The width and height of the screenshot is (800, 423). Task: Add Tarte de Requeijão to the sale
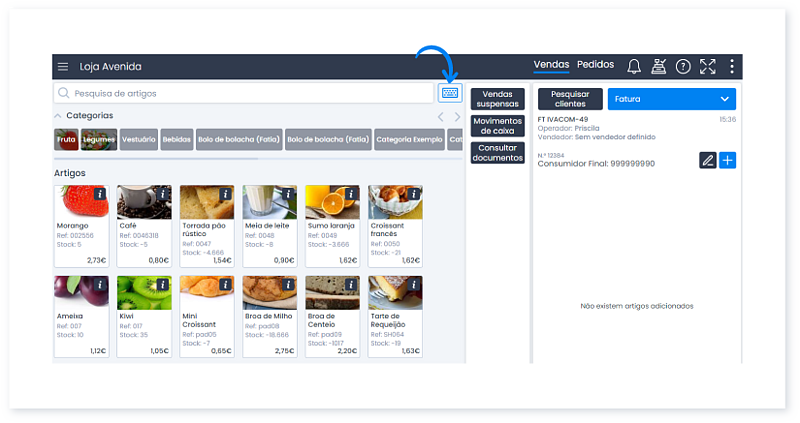click(x=395, y=317)
